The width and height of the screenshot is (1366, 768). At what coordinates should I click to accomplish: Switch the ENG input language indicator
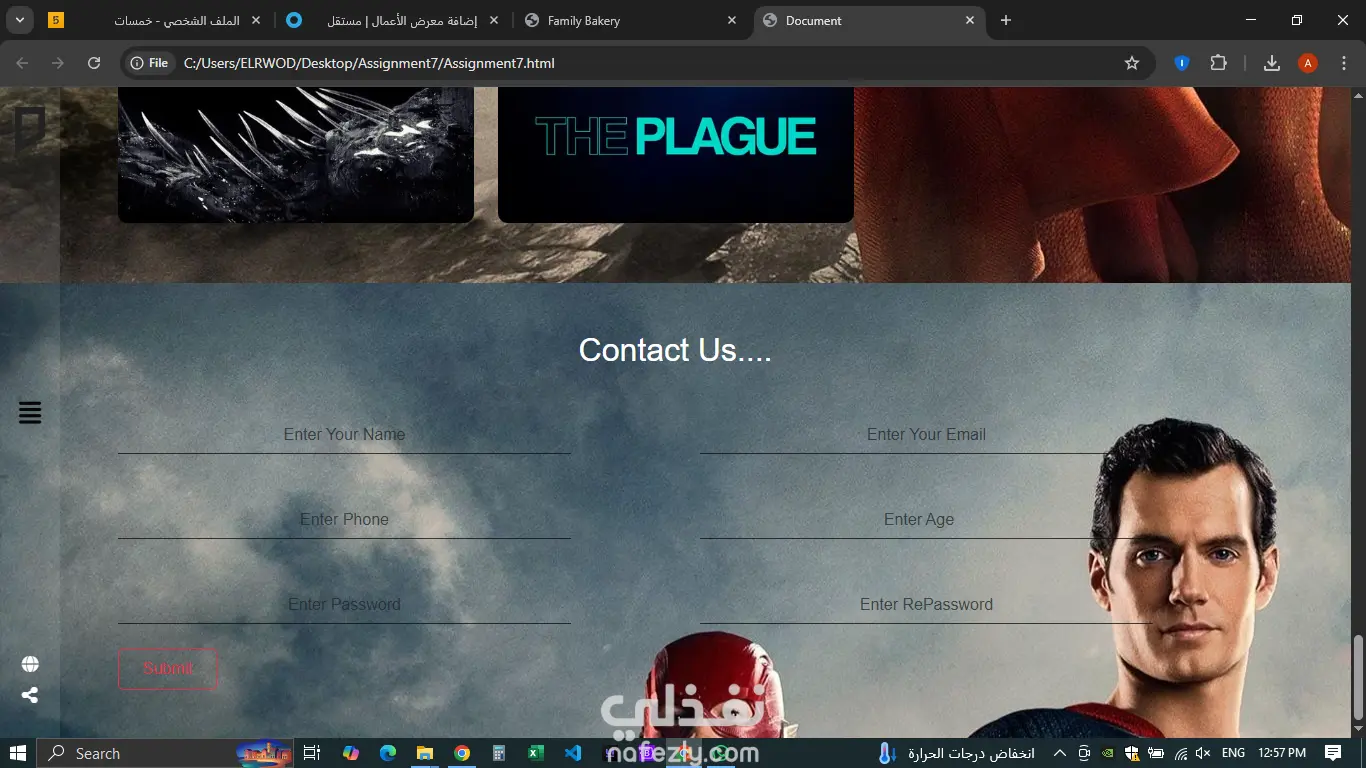1233,753
